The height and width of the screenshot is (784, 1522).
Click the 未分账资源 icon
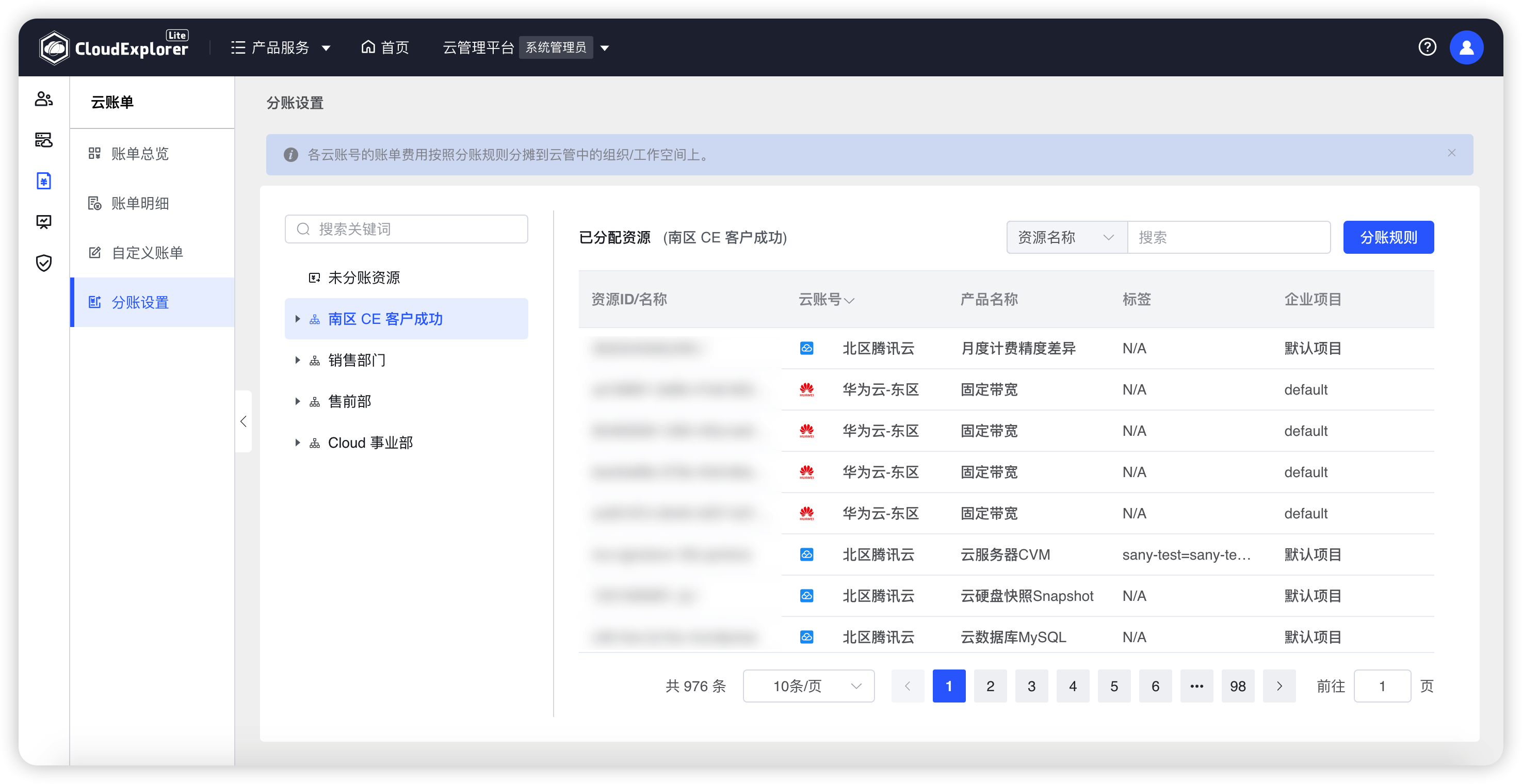(x=314, y=277)
